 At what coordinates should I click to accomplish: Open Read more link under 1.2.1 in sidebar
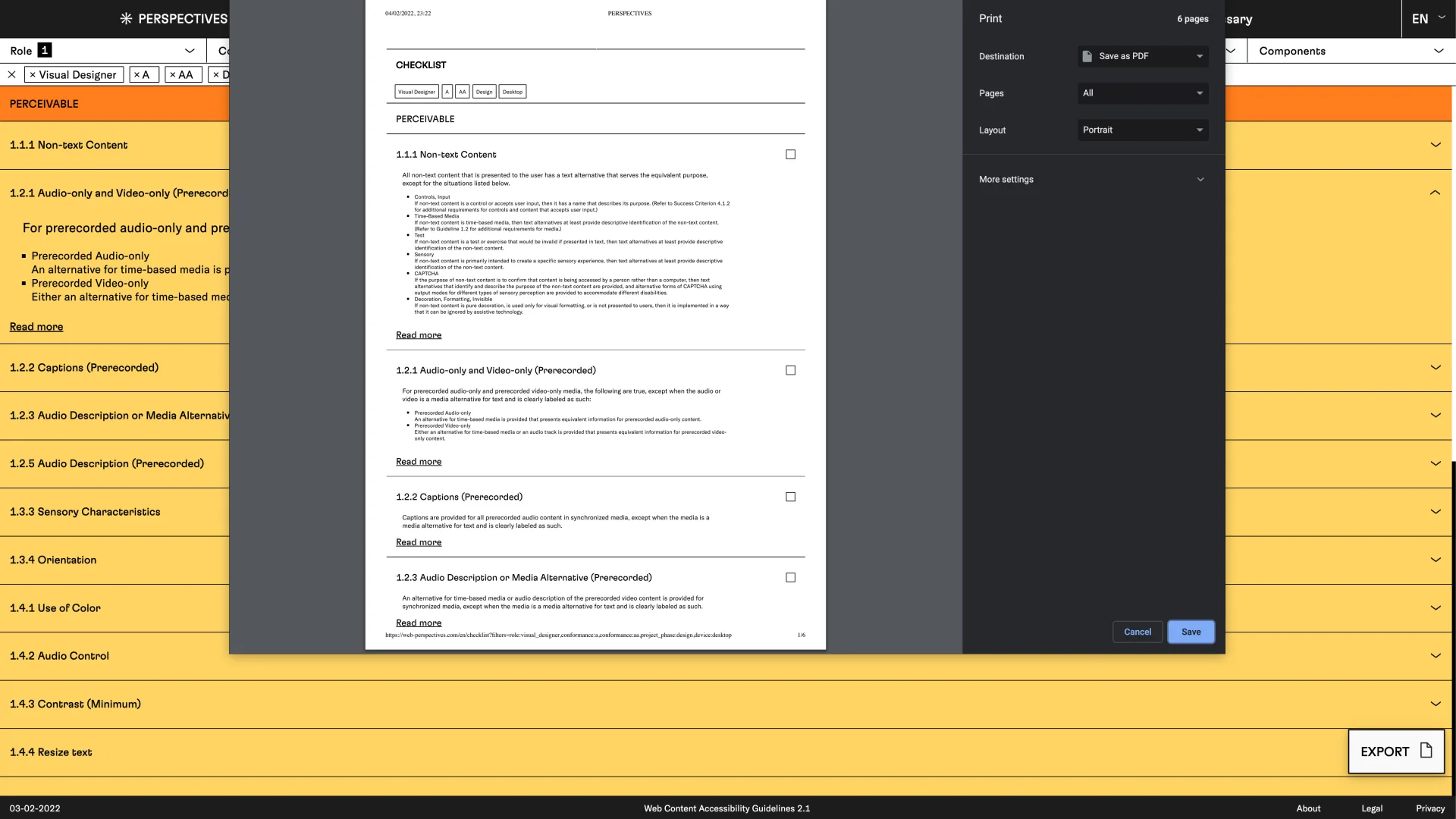[x=36, y=327]
